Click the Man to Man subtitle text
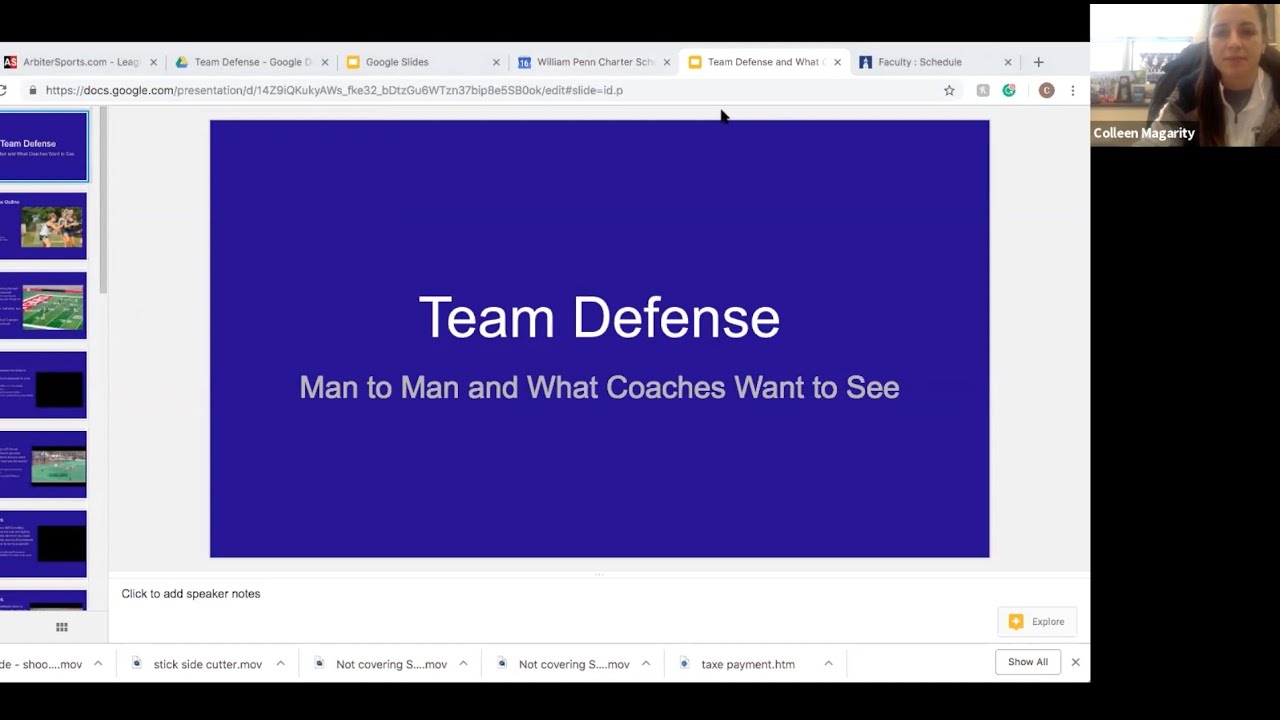Image resolution: width=1280 pixels, height=720 pixels. (x=599, y=388)
